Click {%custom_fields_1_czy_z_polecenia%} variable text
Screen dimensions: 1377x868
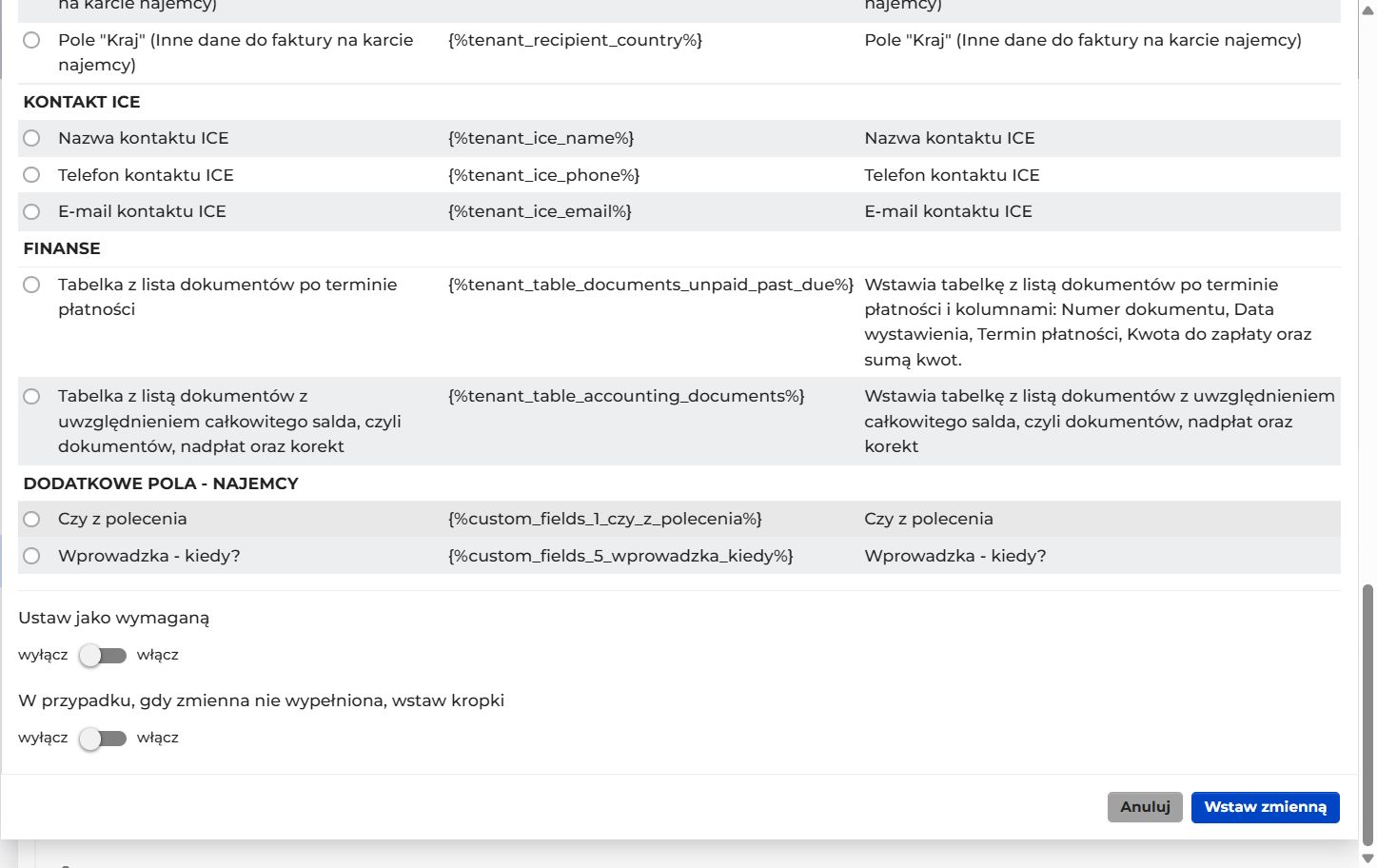pos(605,519)
